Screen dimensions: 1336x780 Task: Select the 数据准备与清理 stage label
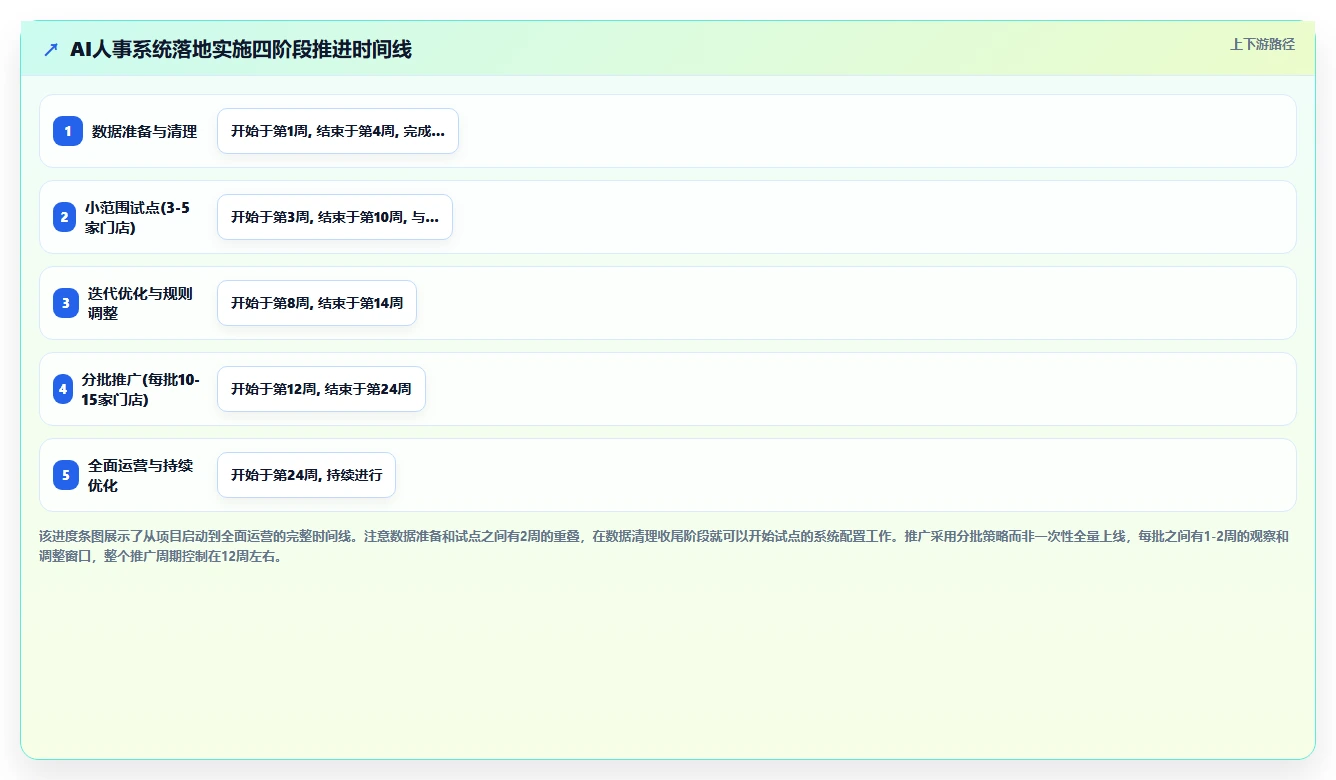(145, 131)
